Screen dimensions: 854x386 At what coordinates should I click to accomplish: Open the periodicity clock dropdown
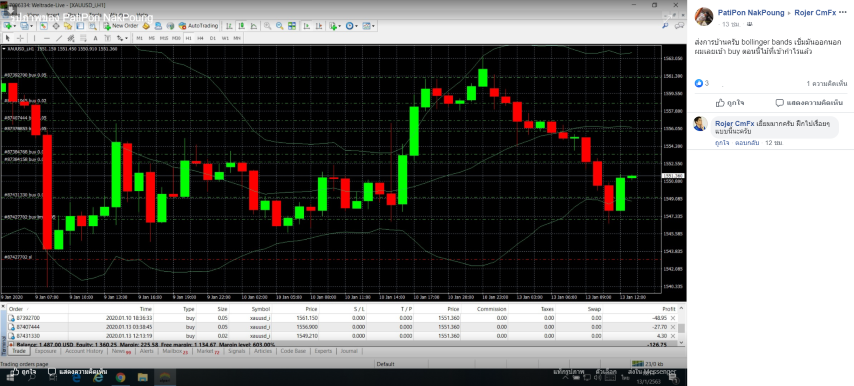coord(352,26)
